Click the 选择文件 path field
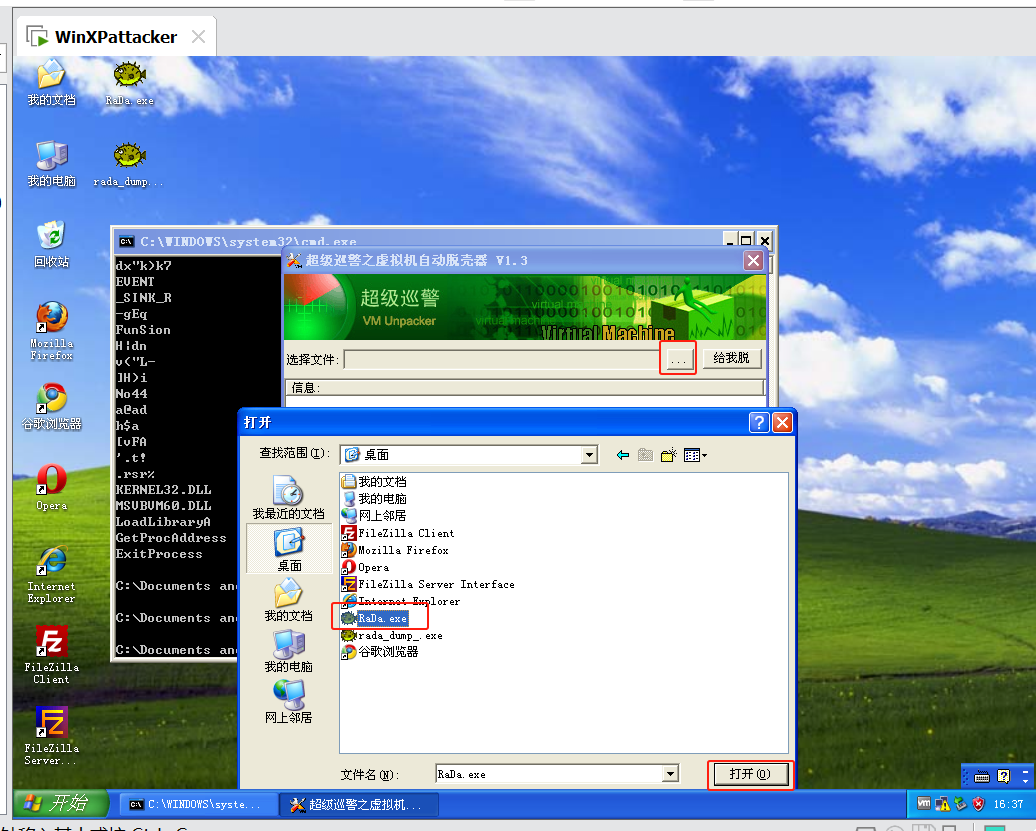This screenshot has width=1036, height=831. pyautogui.click(x=501, y=359)
